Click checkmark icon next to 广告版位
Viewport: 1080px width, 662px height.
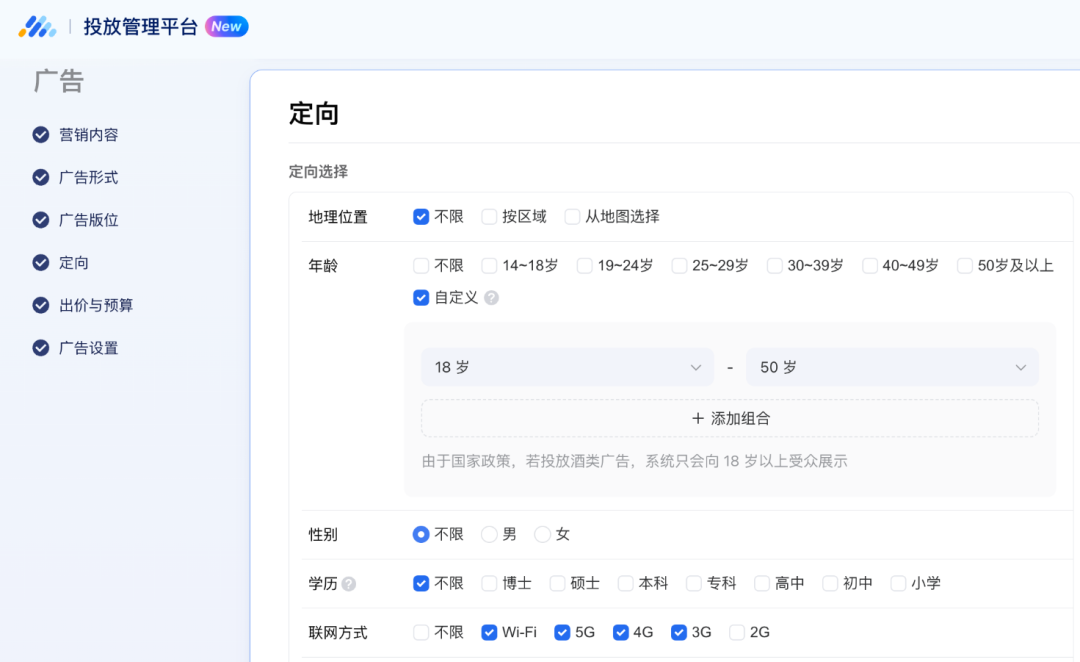coord(41,220)
